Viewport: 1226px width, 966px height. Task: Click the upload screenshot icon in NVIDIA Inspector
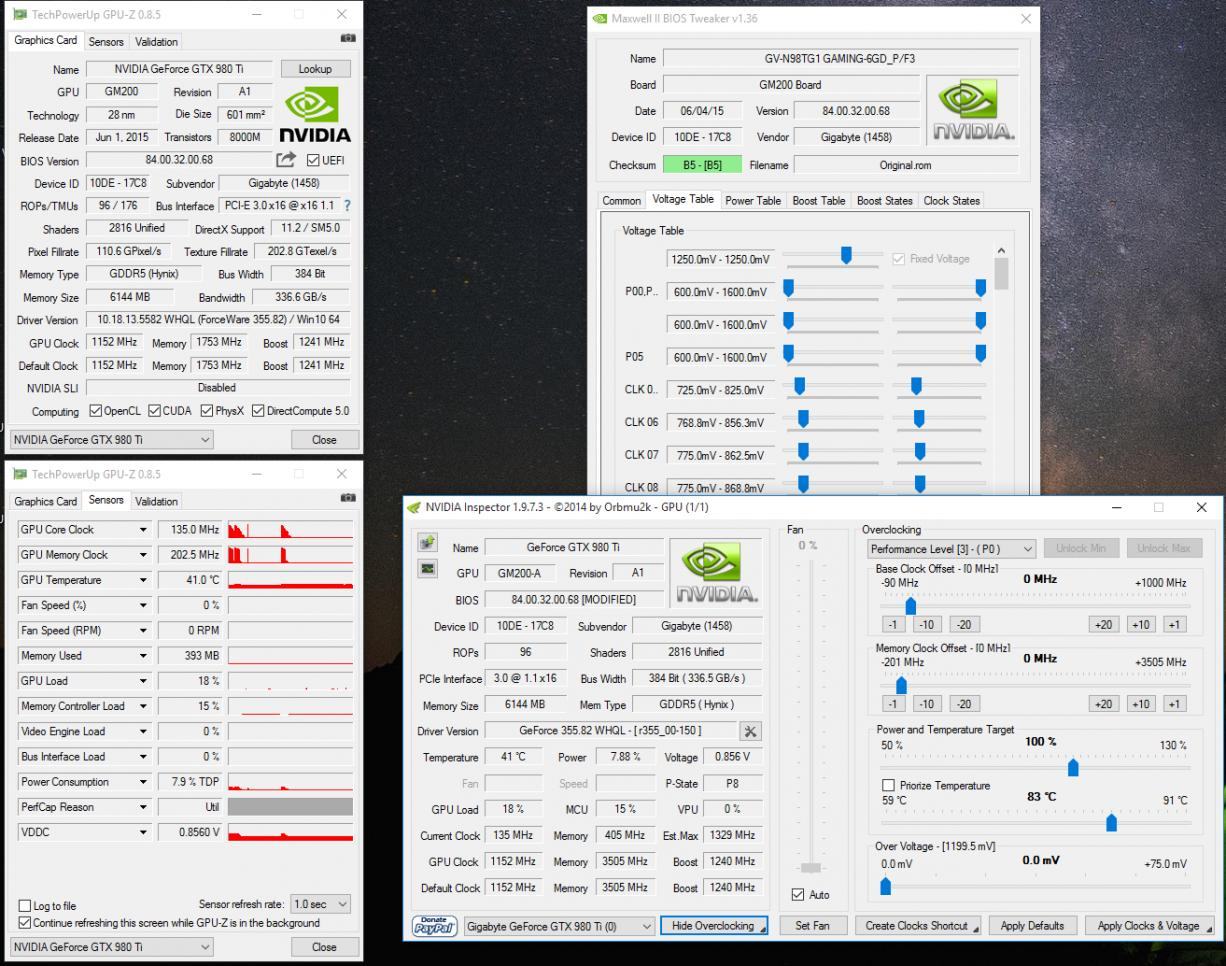point(428,543)
